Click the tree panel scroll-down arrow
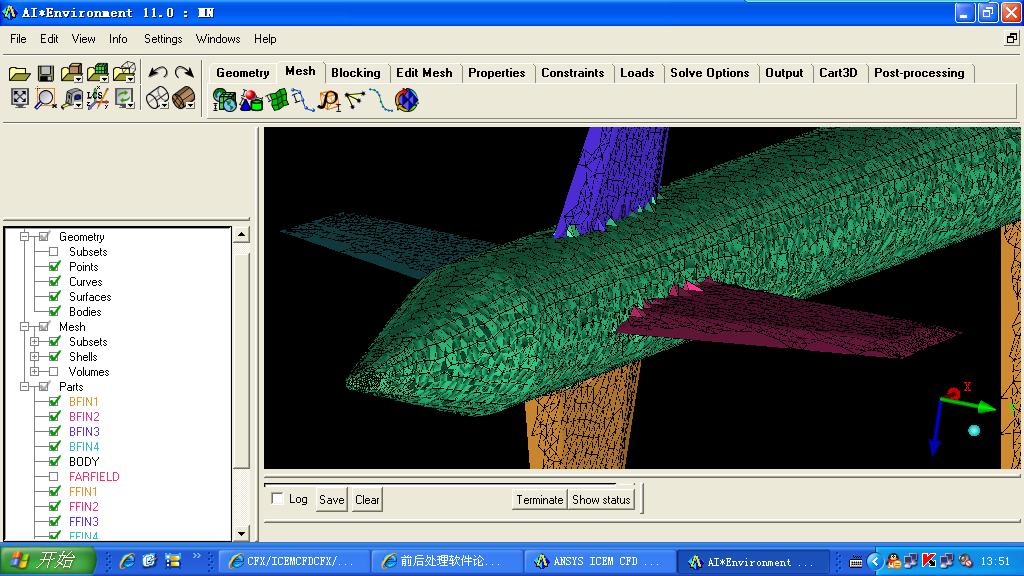 click(x=241, y=534)
